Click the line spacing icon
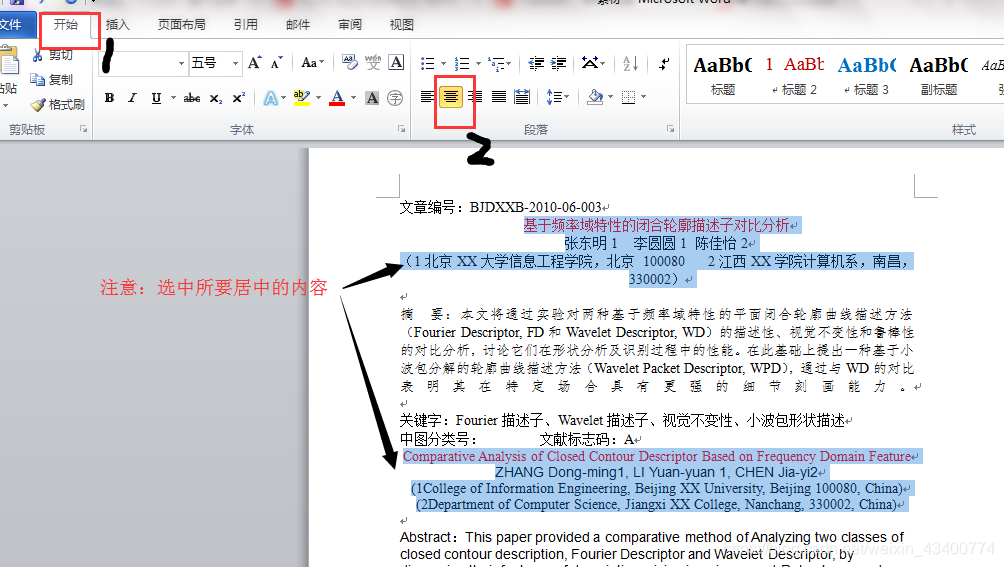 point(554,97)
